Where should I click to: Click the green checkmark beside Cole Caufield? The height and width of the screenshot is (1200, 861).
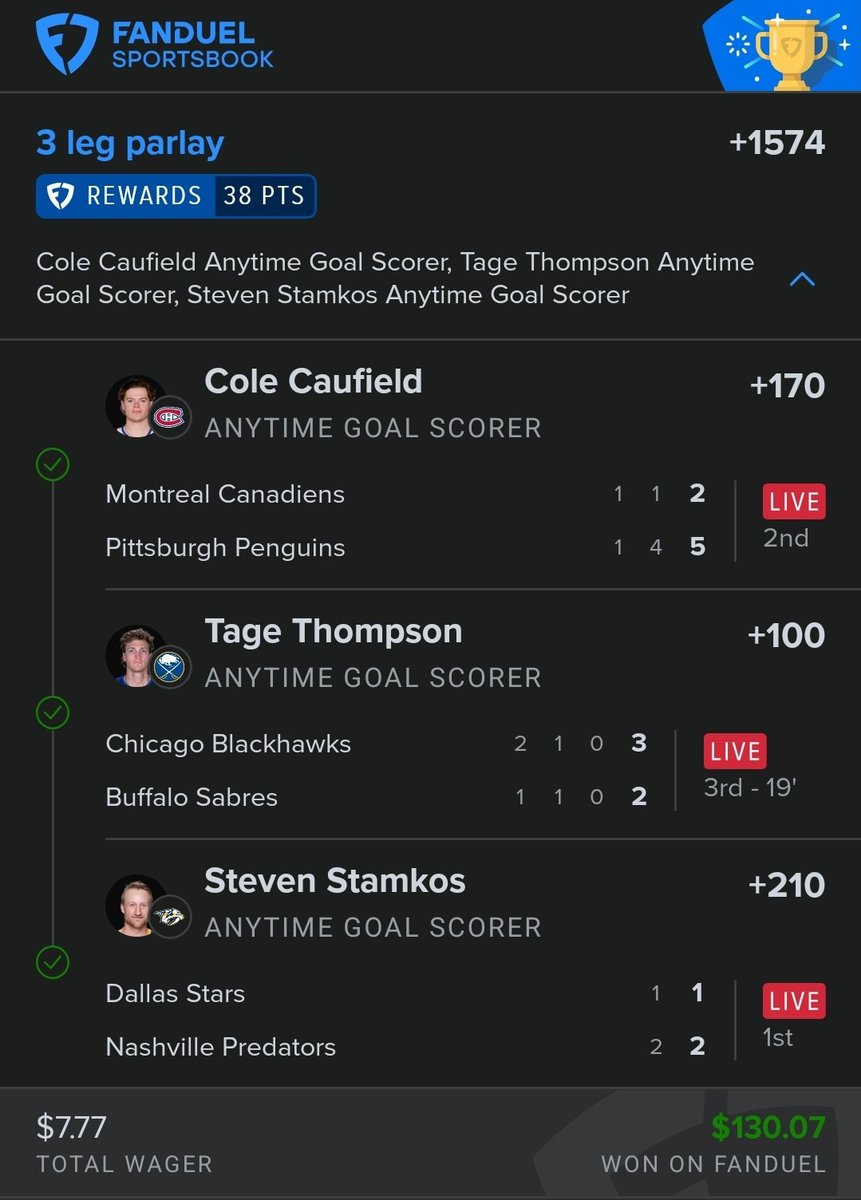point(52,464)
